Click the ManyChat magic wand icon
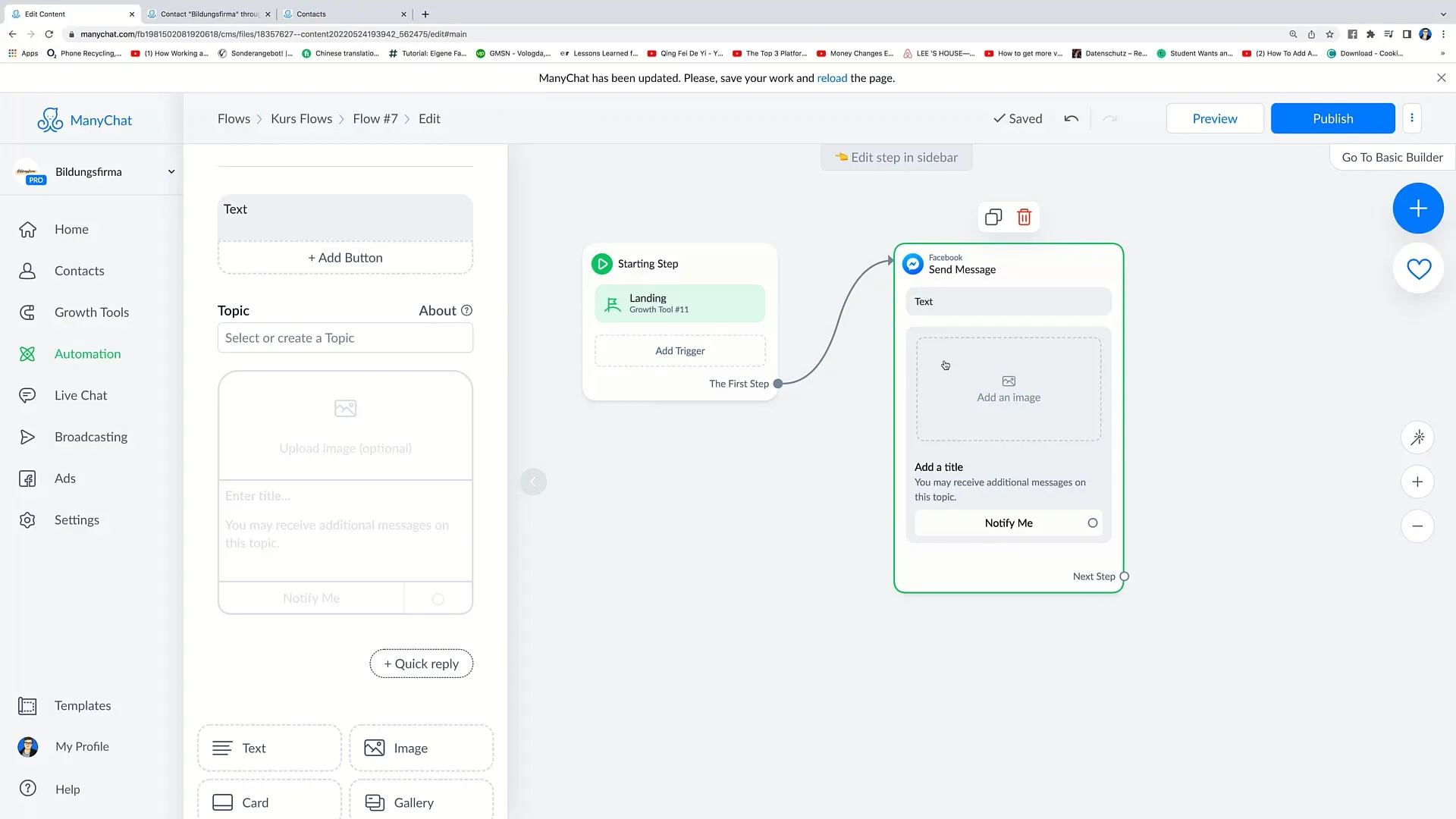1456x819 pixels. point(1418,438)
